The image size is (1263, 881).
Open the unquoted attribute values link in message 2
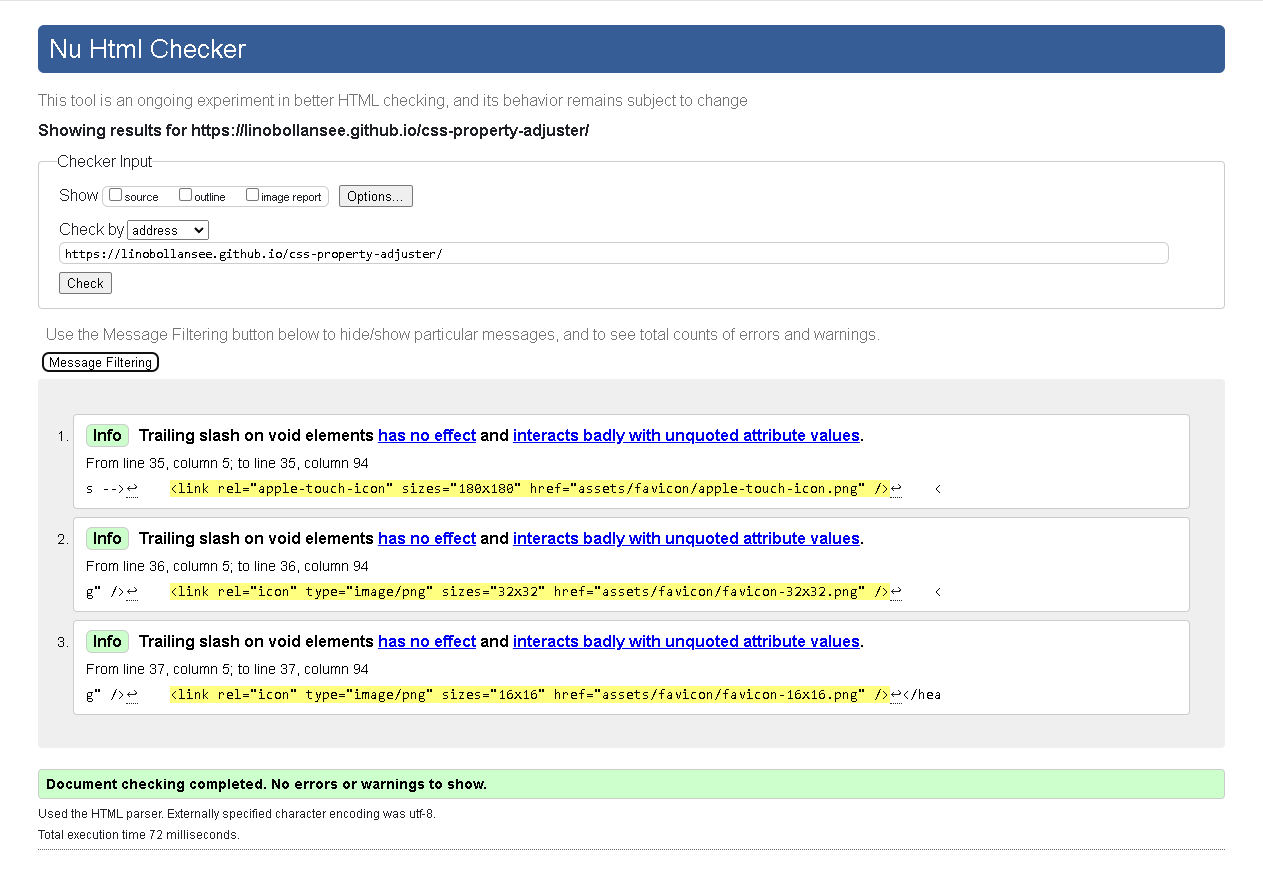[x=686, y=538]
